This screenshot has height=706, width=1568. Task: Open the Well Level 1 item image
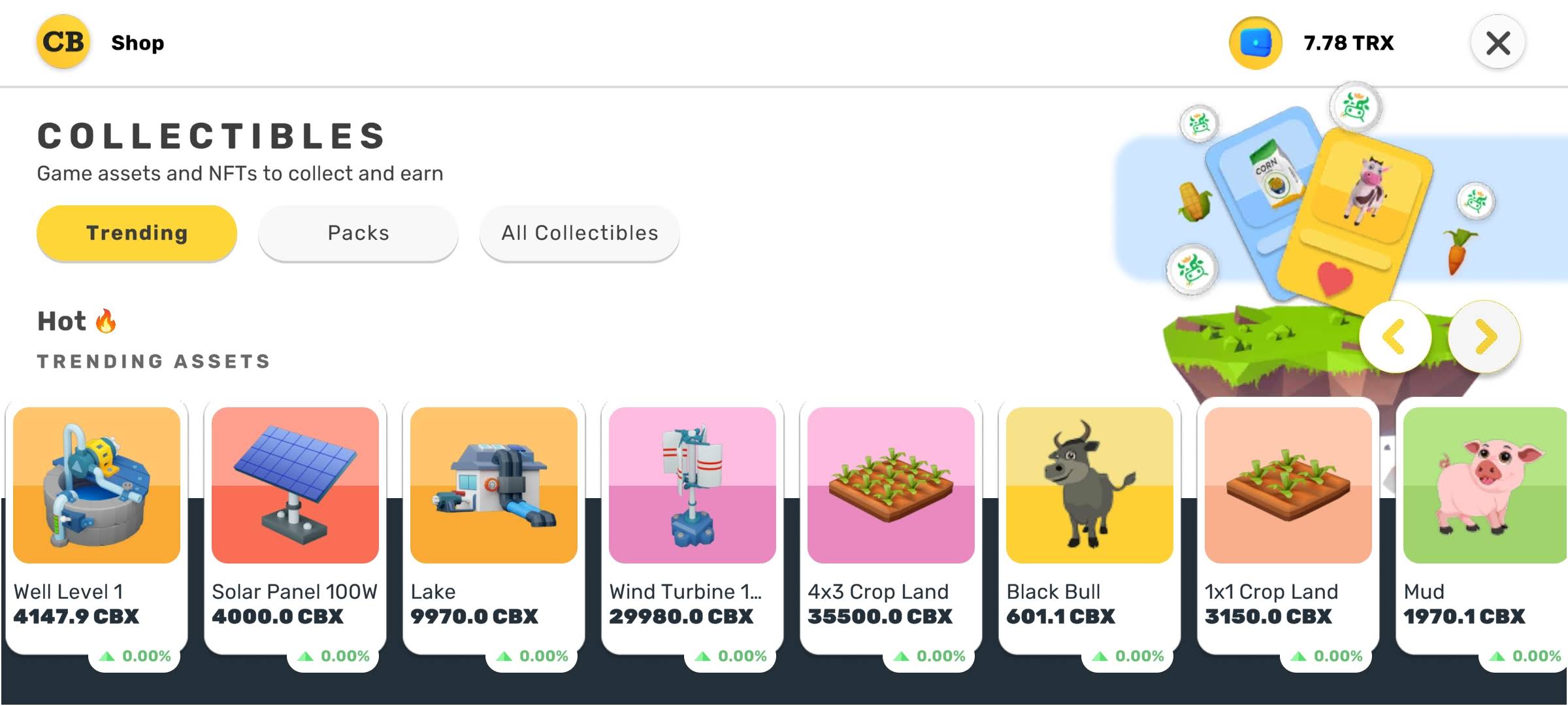(97, 485)
